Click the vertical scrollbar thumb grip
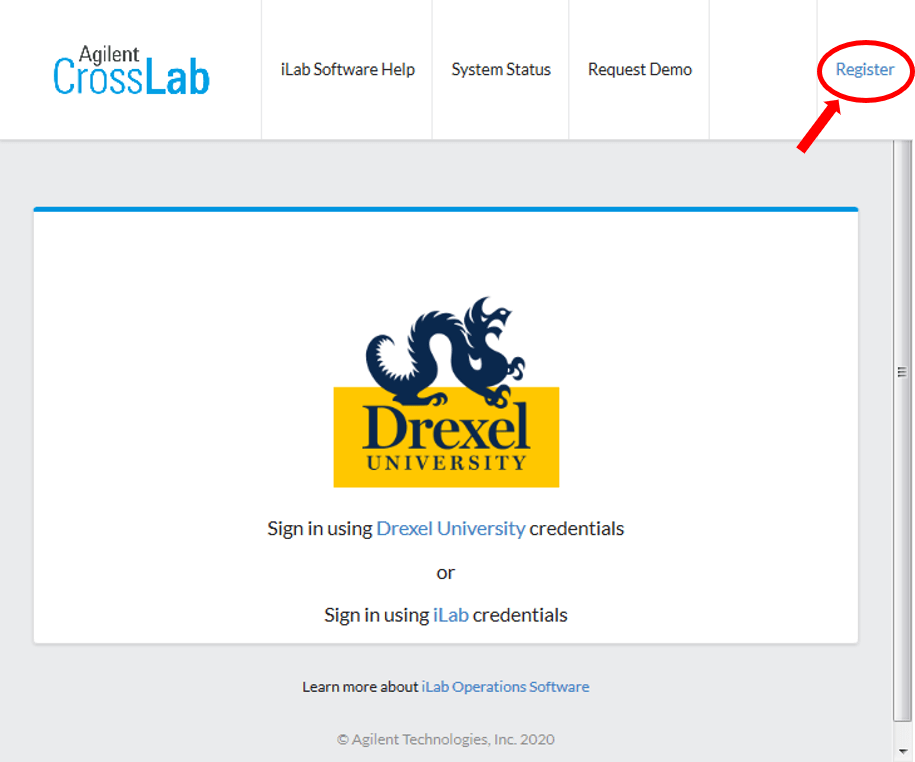The width and height of the screenshot is (915, 762). [x=902, y=372]
